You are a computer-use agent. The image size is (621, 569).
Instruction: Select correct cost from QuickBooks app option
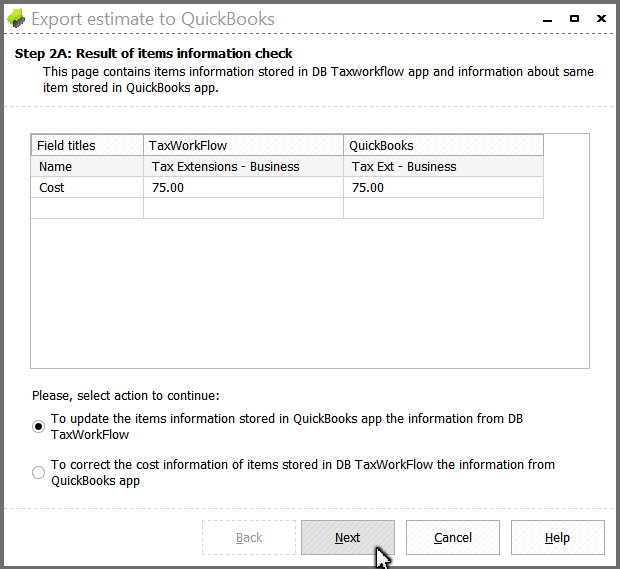click(x=38, y=472)
